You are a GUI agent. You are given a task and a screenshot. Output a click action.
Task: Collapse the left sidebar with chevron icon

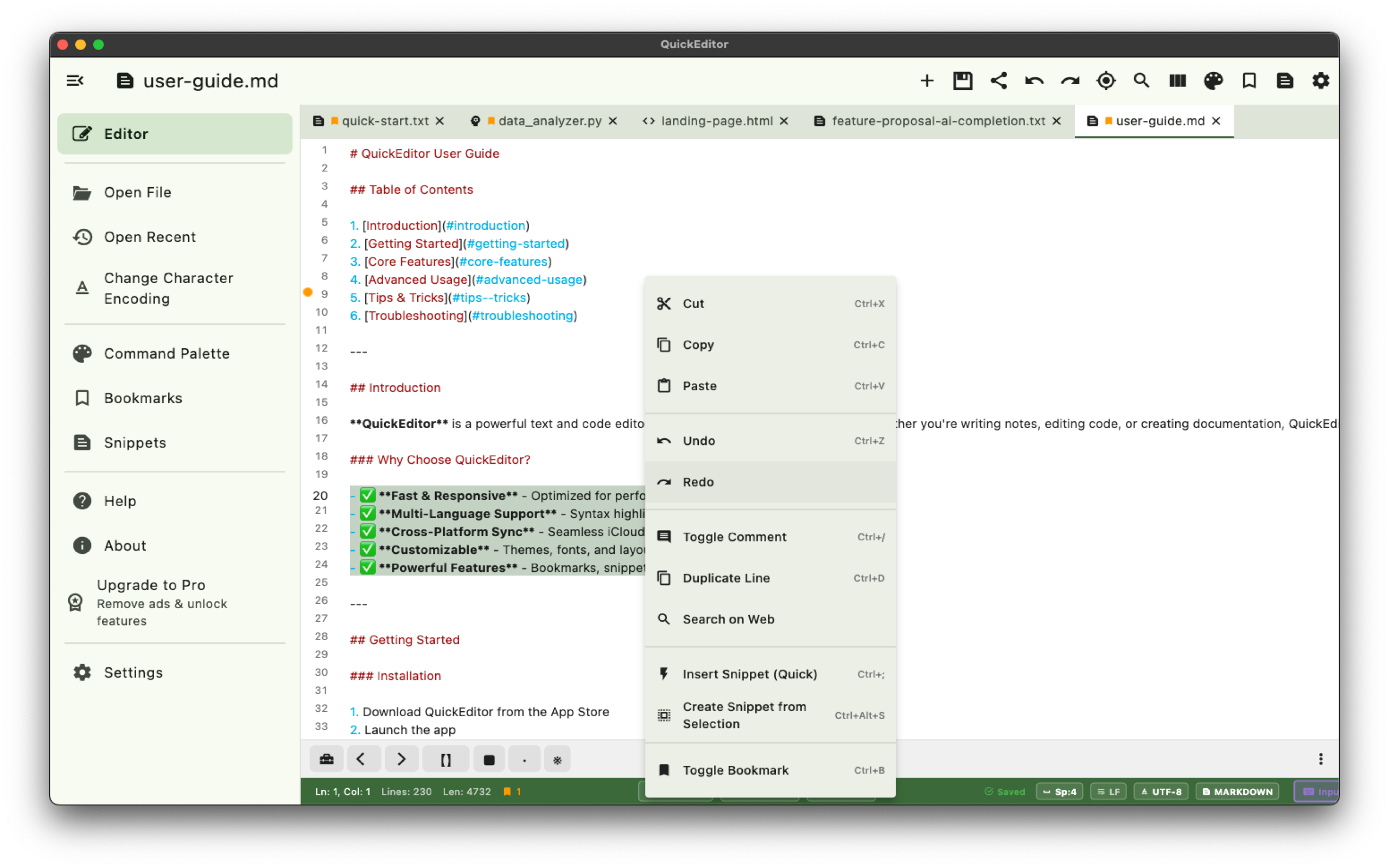point(75,80)
